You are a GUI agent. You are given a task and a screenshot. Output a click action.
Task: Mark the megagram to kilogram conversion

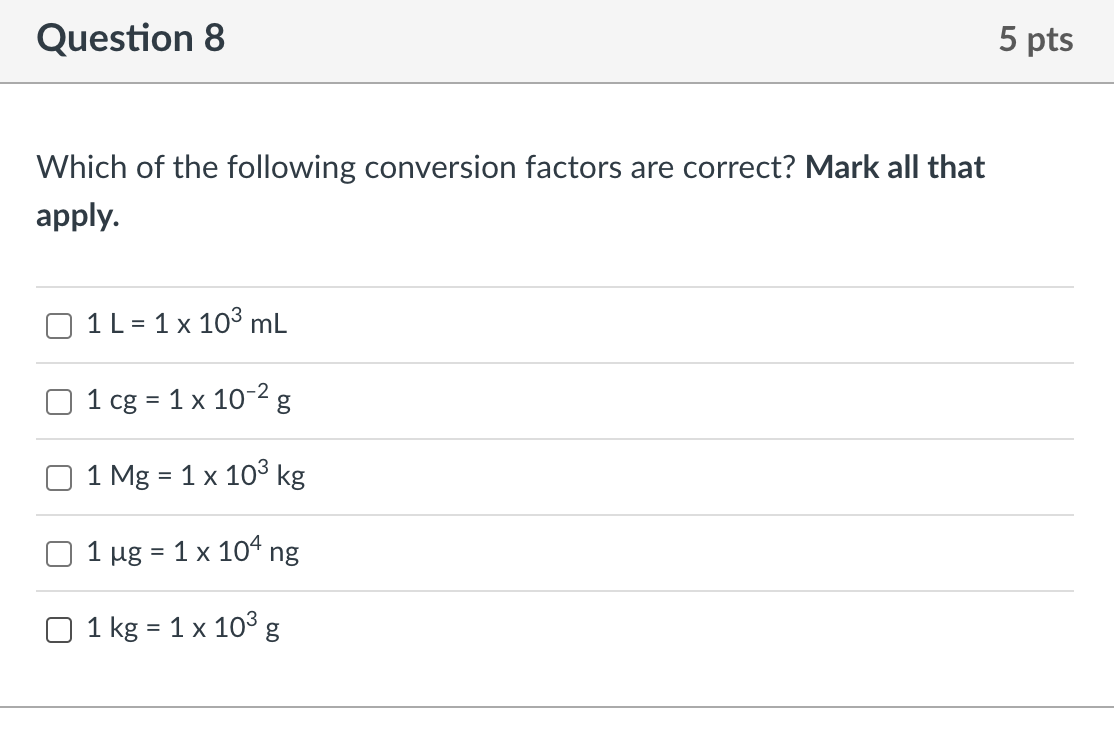(58, 478)
